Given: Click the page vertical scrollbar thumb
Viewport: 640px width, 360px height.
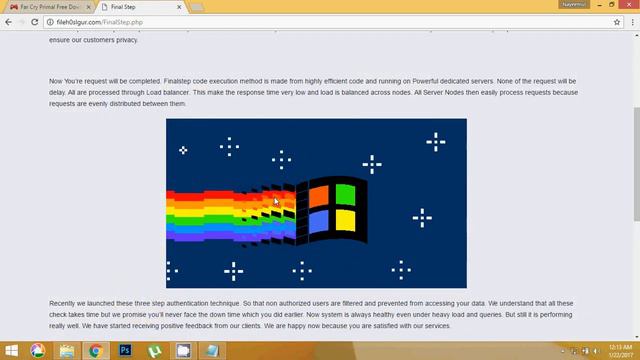Looking at the screenshot, I should [636, 164].
